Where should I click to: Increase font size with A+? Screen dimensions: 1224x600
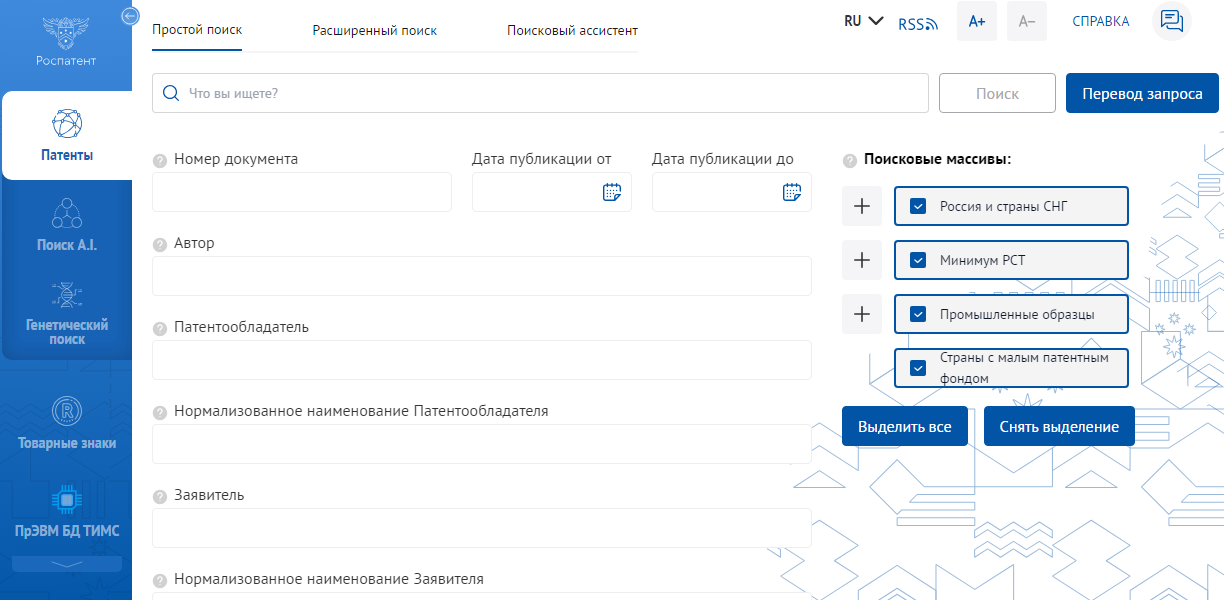click(977, 21)
